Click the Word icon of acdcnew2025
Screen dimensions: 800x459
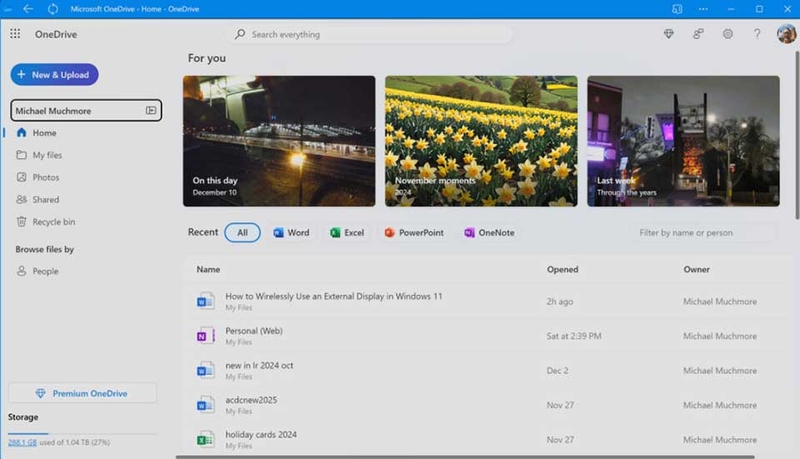[x=205, y=405]
